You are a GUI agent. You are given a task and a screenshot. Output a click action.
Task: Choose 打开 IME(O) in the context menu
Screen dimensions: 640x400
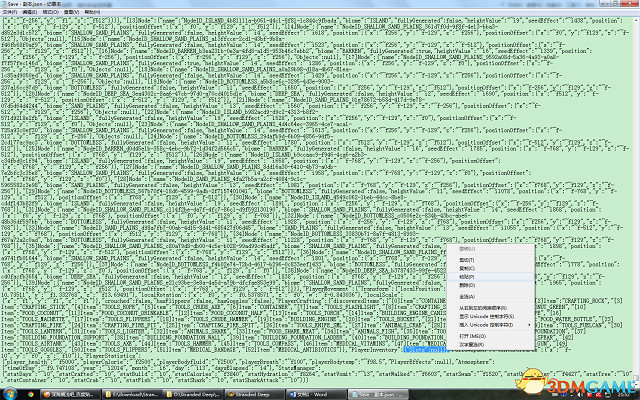472,336
